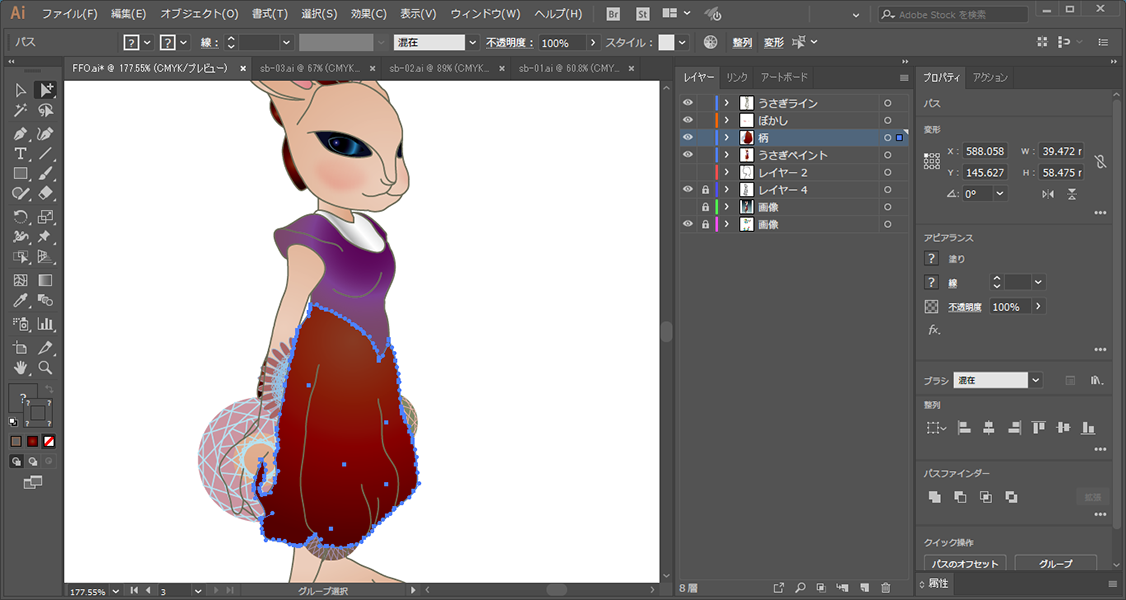The width and height of the screenshot is (1126, 600).
Task: Toggle the constrain width and height proportions link
Action: (1101, 161)
